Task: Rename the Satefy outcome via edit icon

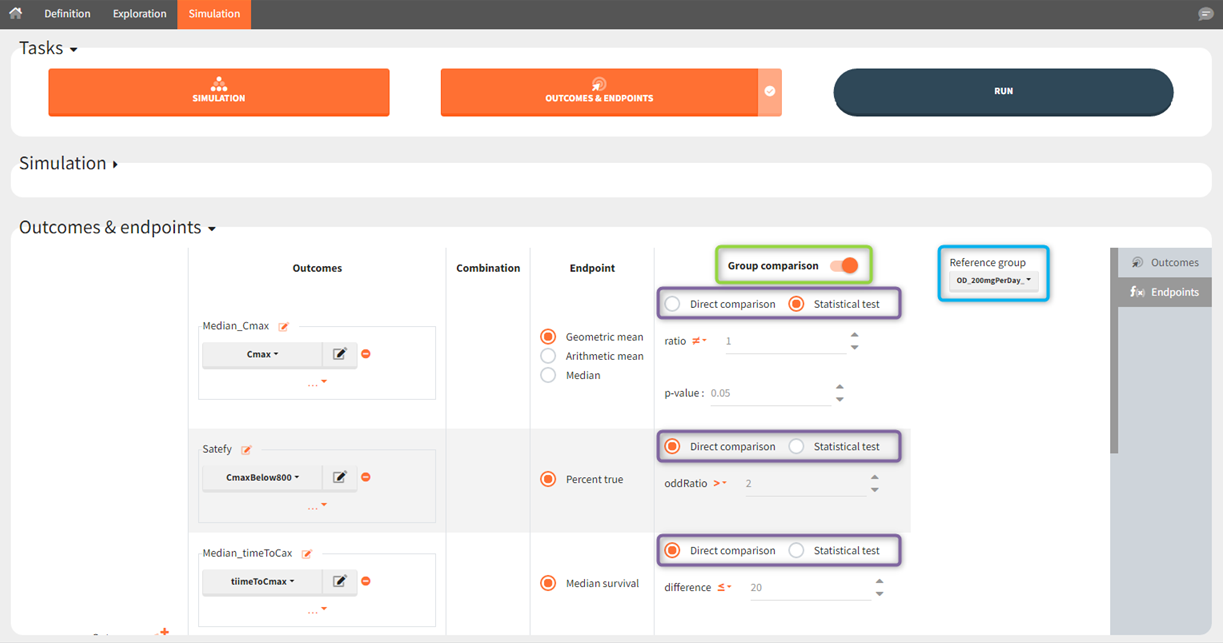Action: coord(246,450)
